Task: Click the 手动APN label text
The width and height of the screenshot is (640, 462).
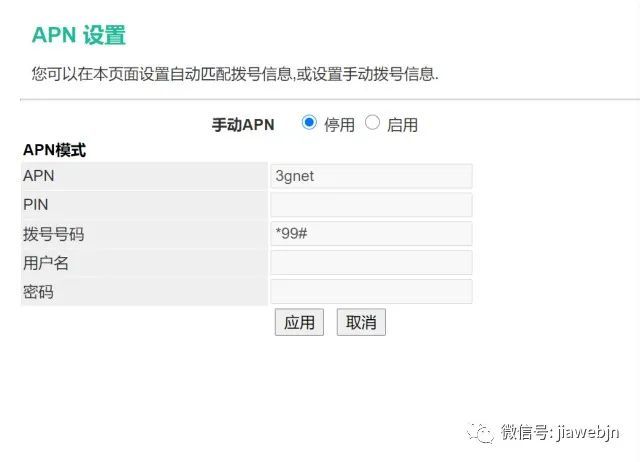Action: coord(243,125)
